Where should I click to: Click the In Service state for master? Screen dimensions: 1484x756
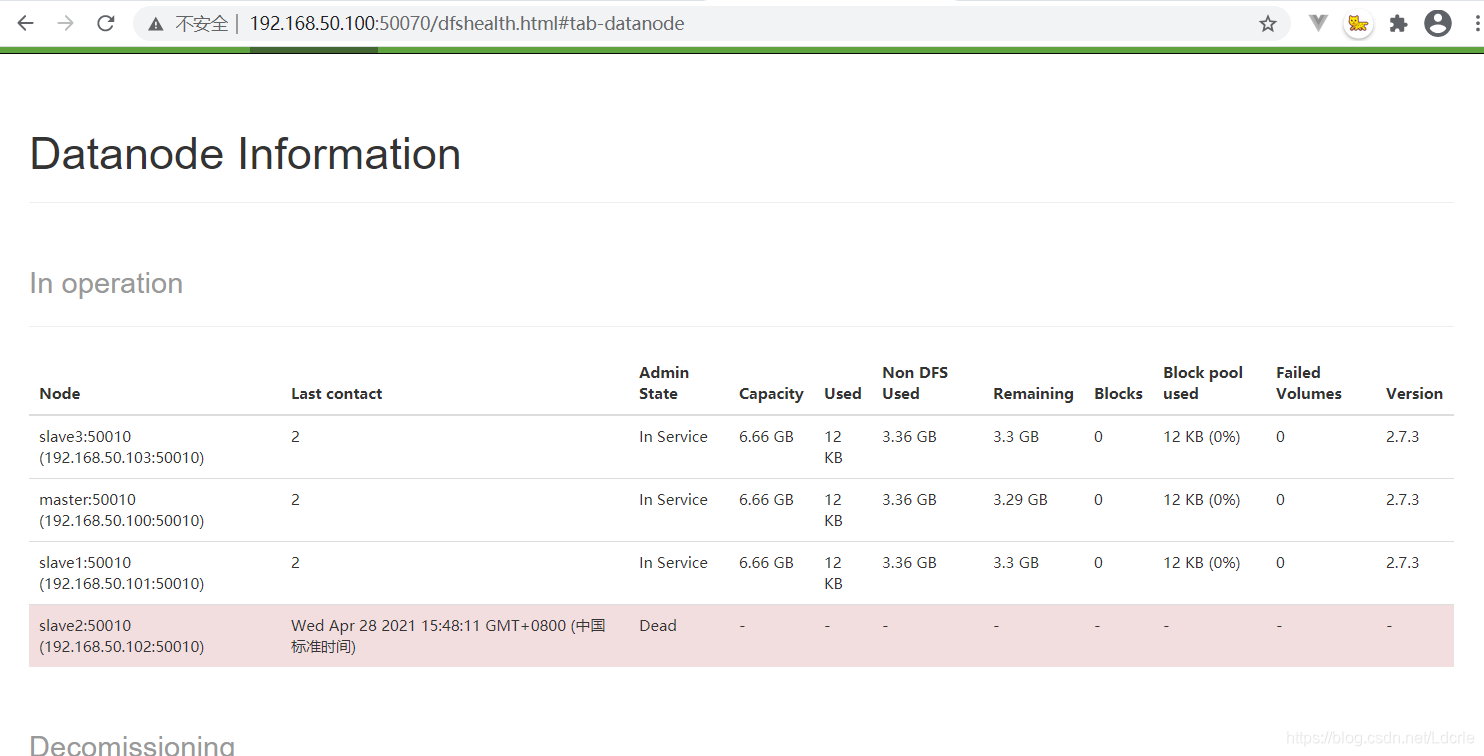tap(673, 500)
